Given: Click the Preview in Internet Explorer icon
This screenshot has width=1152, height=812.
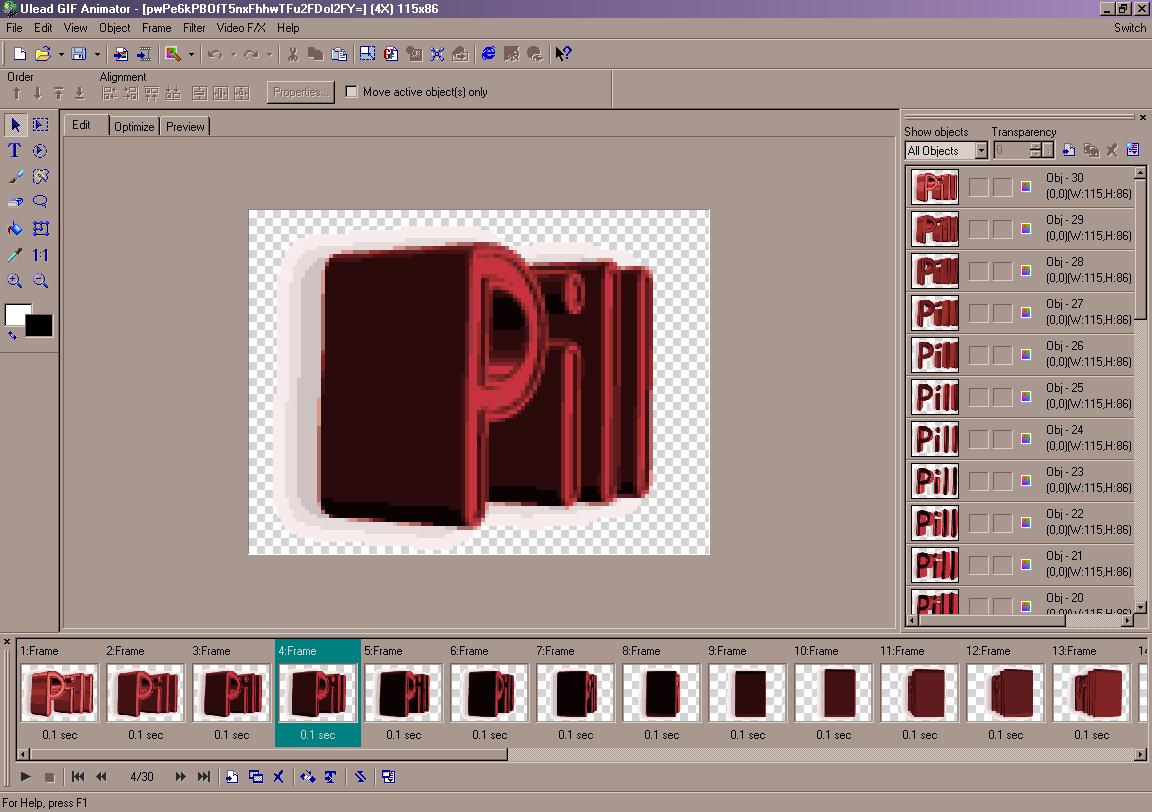Looking at the screenshot, I should click(x=488, y=54).
